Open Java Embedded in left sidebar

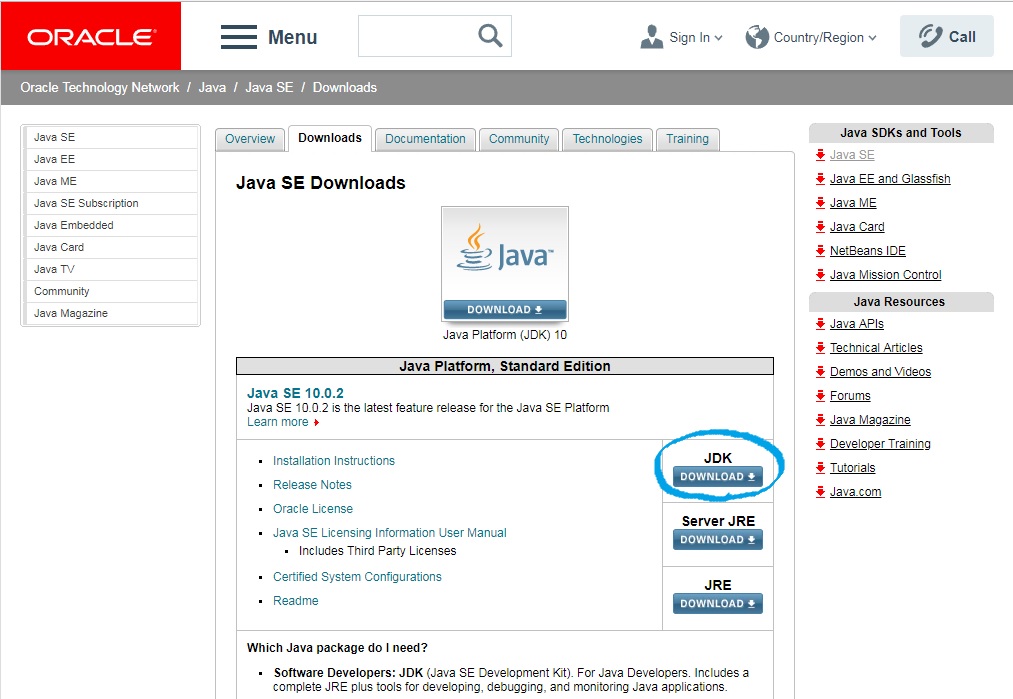click(111, 225)
